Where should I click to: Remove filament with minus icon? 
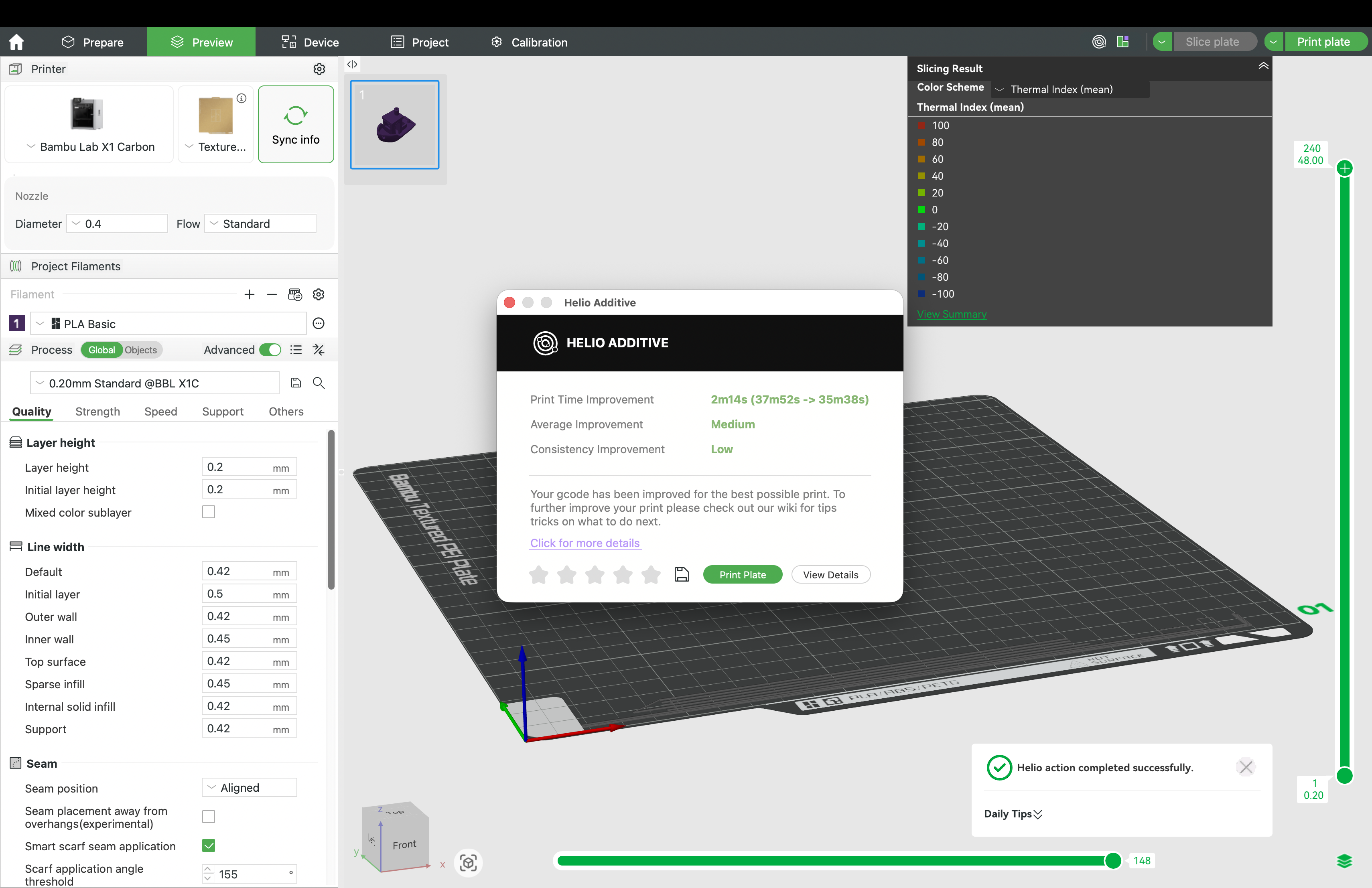pyautogui.click(x=272, y=294)
